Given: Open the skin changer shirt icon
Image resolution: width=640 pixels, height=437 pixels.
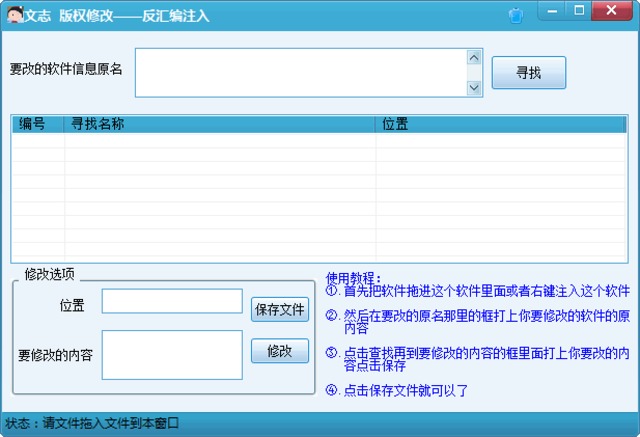Looking at the screenshot, I should coord(516,15).
